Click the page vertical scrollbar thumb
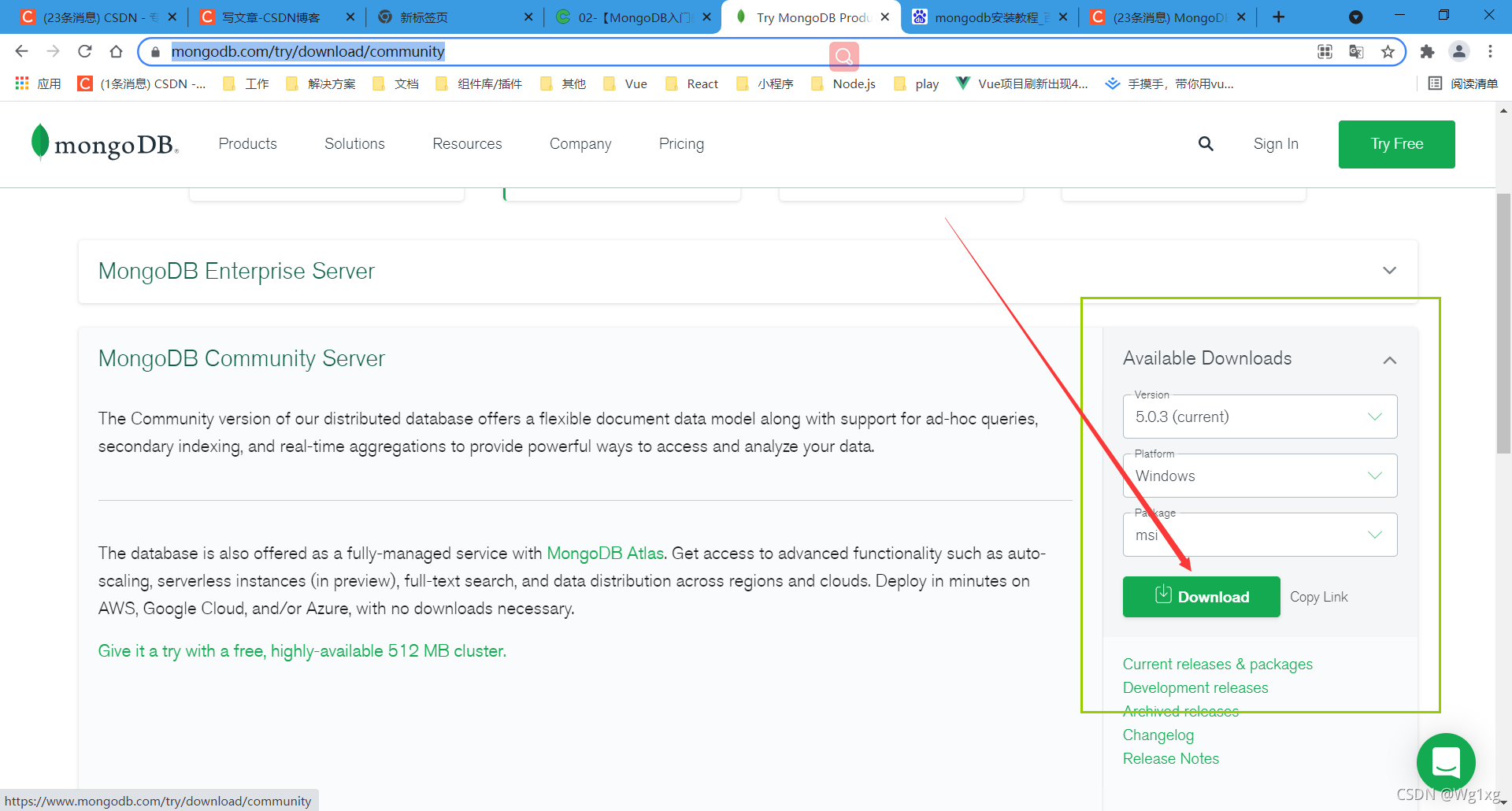 tap(1503, 323)
